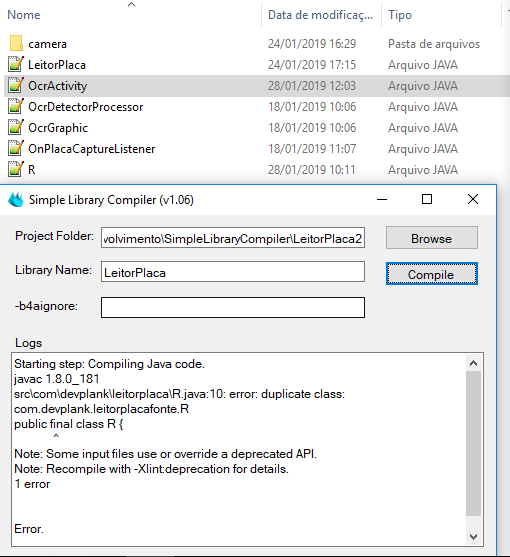Click the R Java file icon
The image size is (510, 557).
(x=16, y=169)
